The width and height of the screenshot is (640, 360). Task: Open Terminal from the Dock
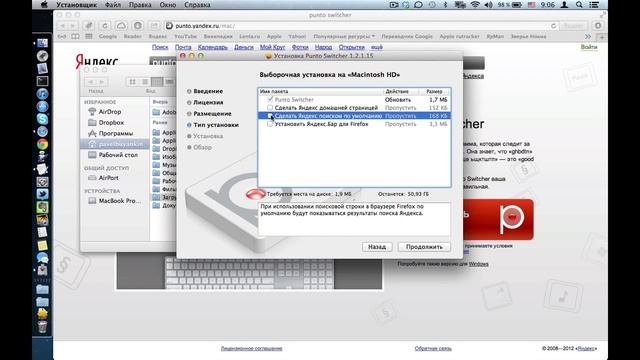point(42,81)
